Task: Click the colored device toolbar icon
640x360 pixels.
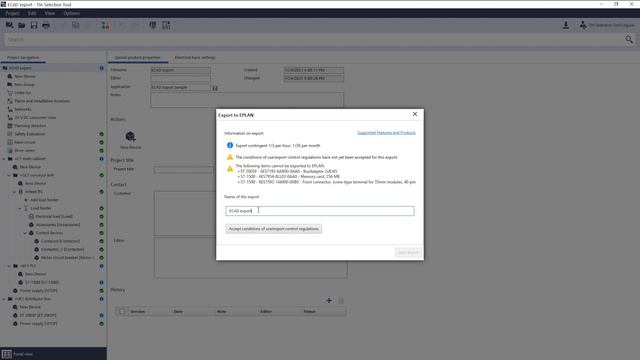Action: pyautogui.click(x=105, y=25)
